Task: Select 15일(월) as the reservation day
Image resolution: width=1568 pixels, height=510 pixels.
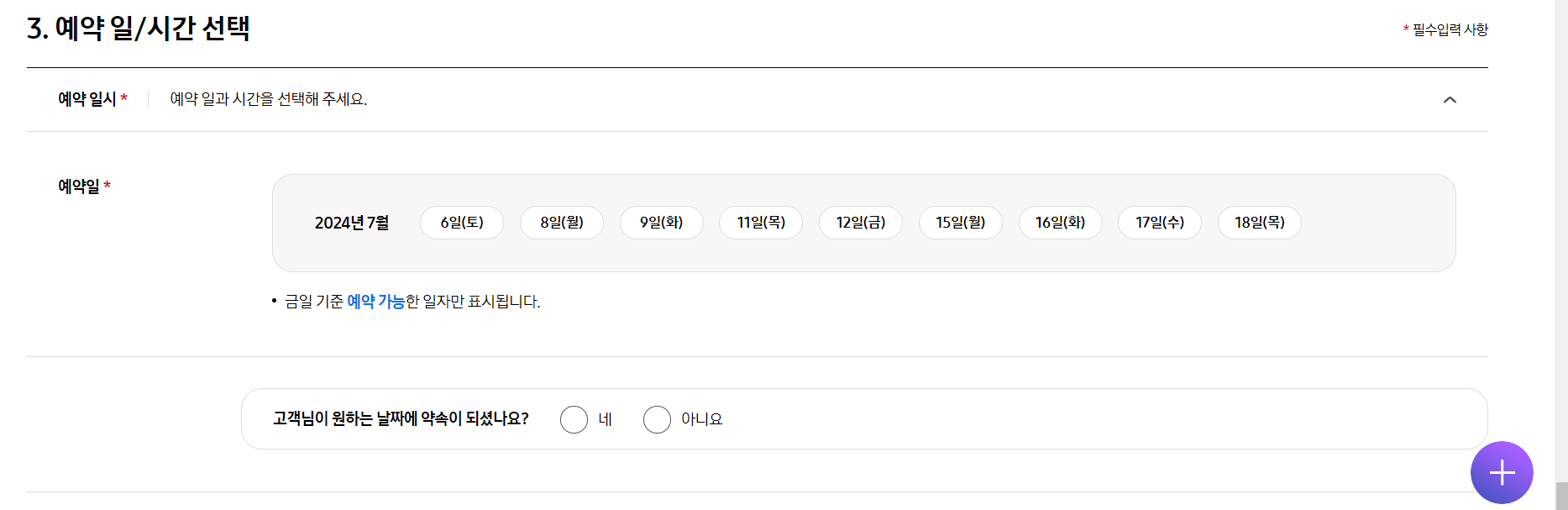Action: click(x=961, y=223)
